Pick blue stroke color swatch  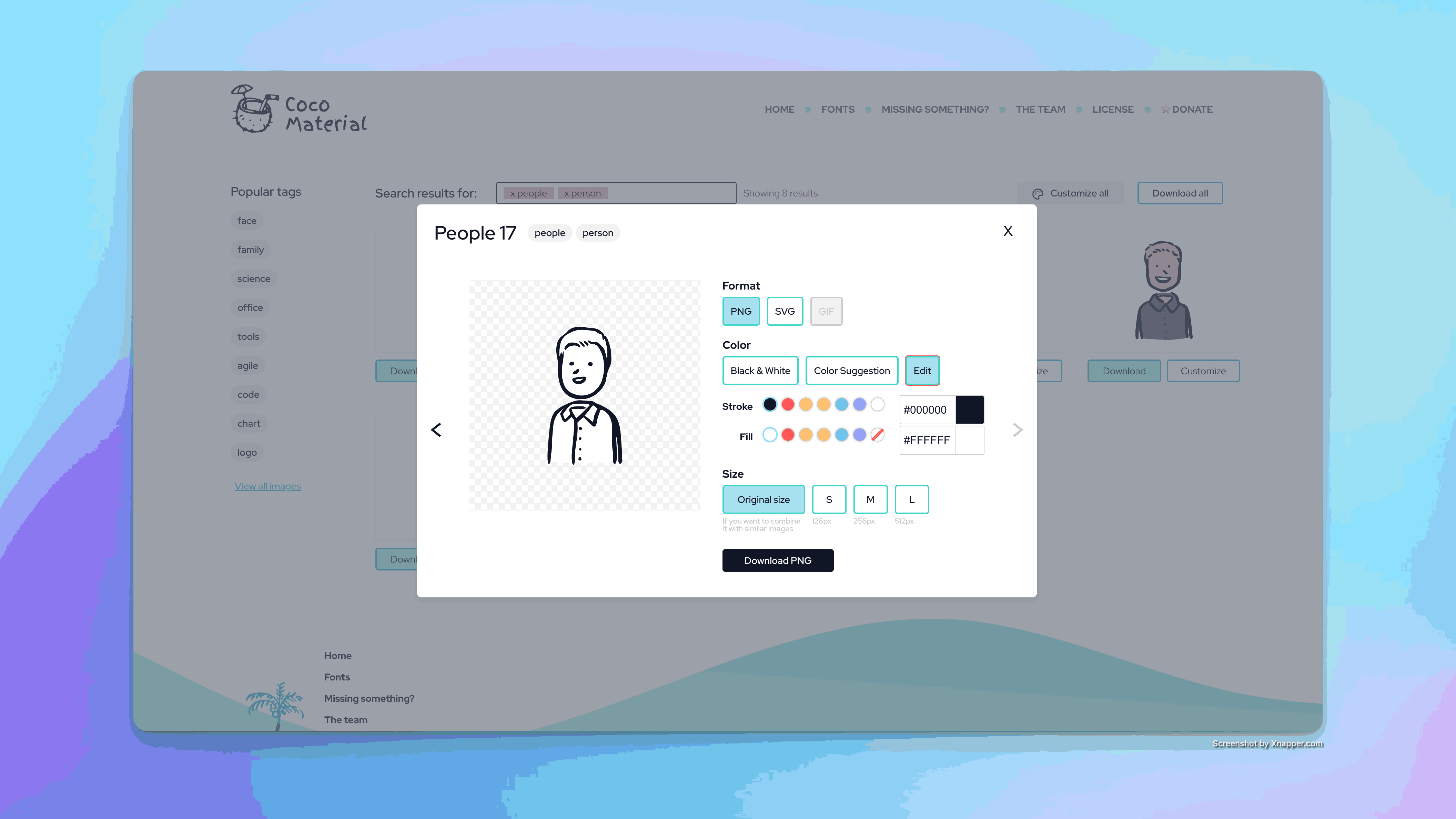click(x=842, y=404)
